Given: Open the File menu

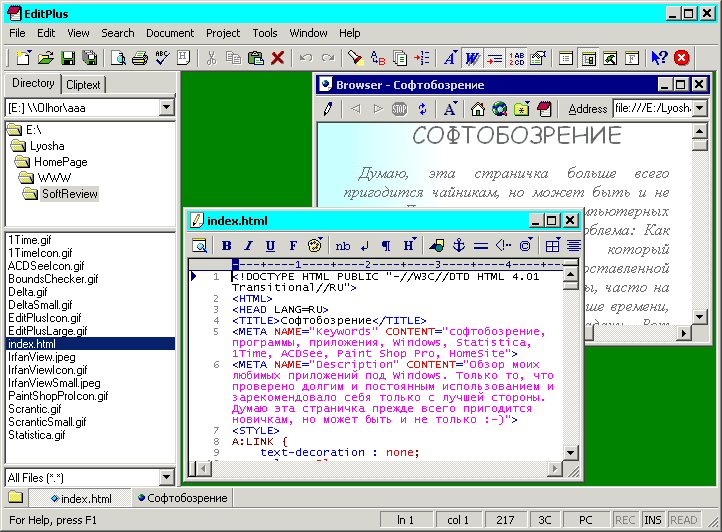Looking at the screenshot, I should (17, 33).
